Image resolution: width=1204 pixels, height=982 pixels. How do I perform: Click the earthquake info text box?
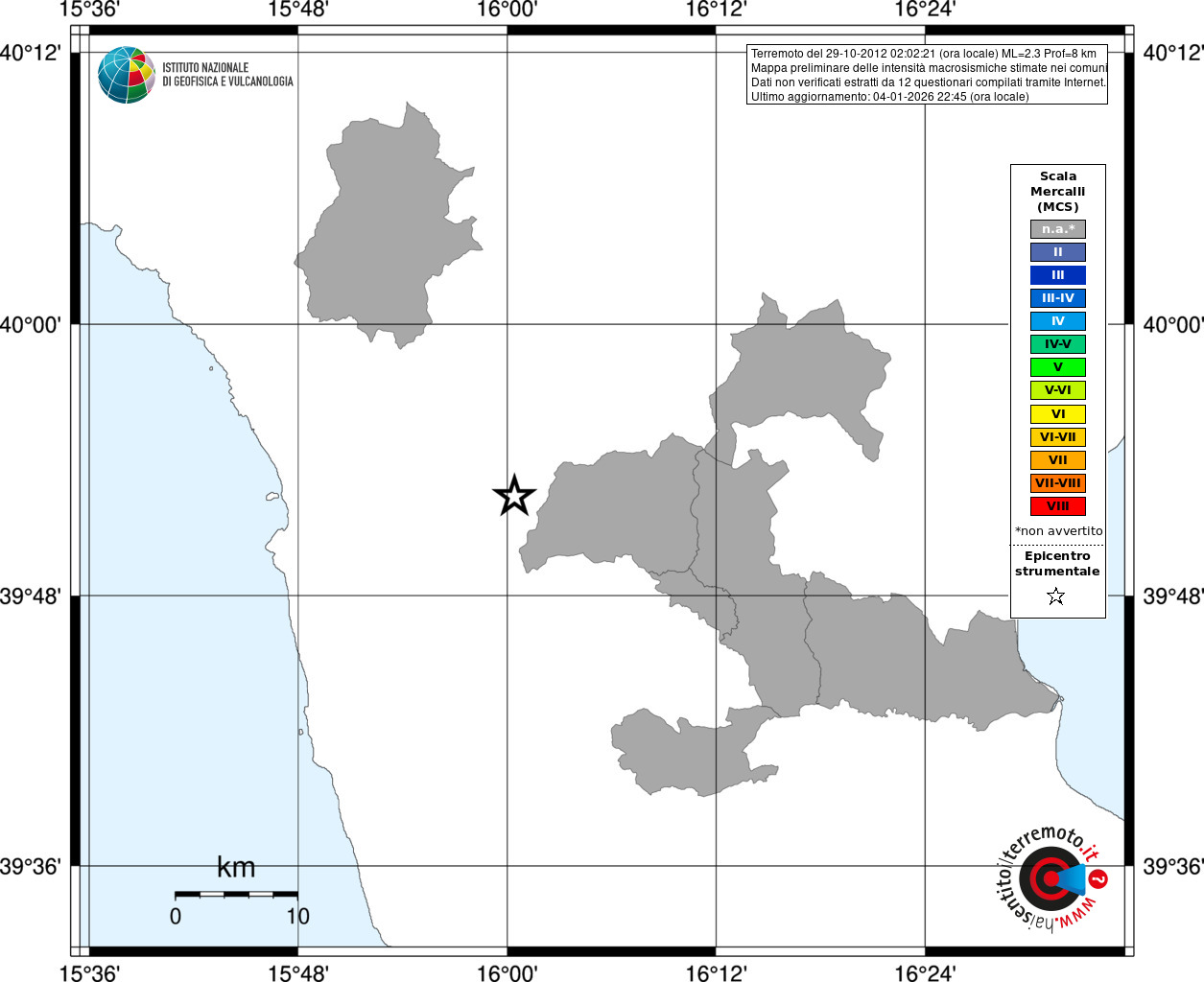click(x=927, y=75)
